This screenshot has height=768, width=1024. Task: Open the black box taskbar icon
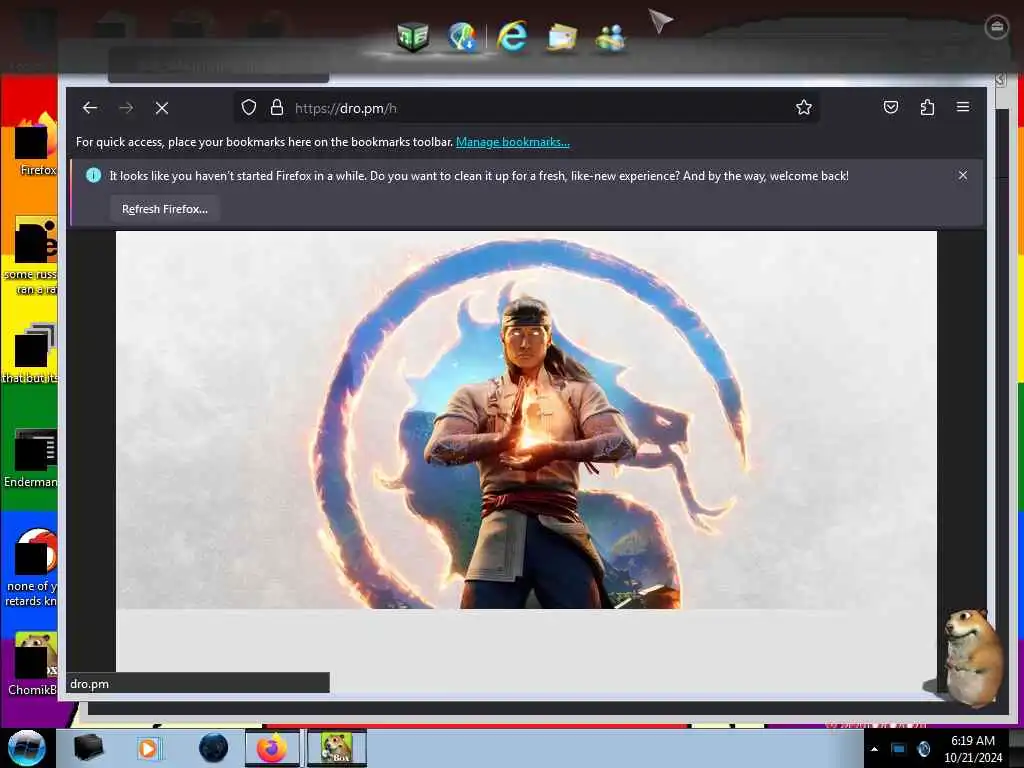point(88,748)
